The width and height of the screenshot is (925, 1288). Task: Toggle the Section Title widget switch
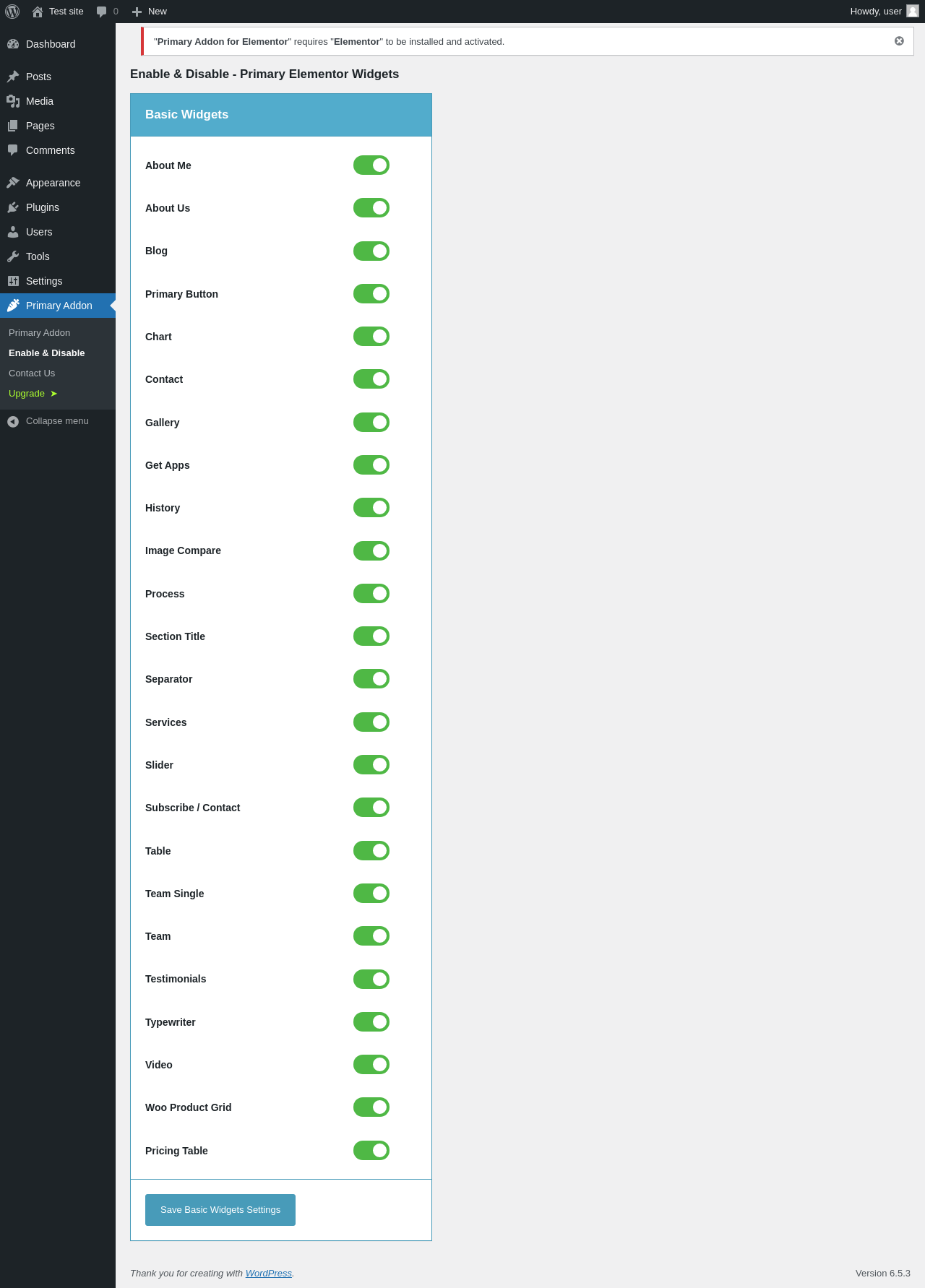coord(371,636)
